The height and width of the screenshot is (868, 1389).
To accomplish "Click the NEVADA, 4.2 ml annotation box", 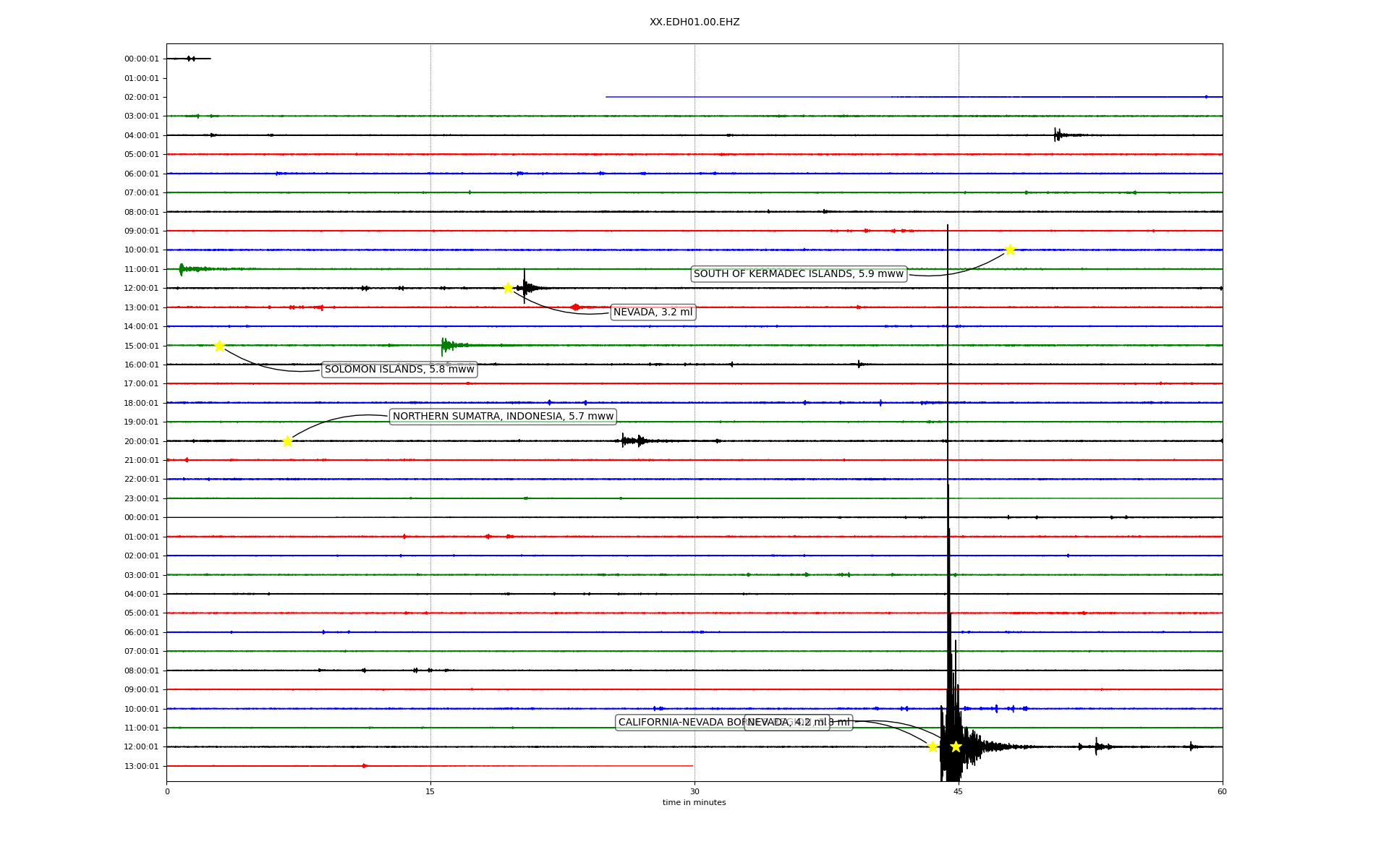I will pos(786,722).
